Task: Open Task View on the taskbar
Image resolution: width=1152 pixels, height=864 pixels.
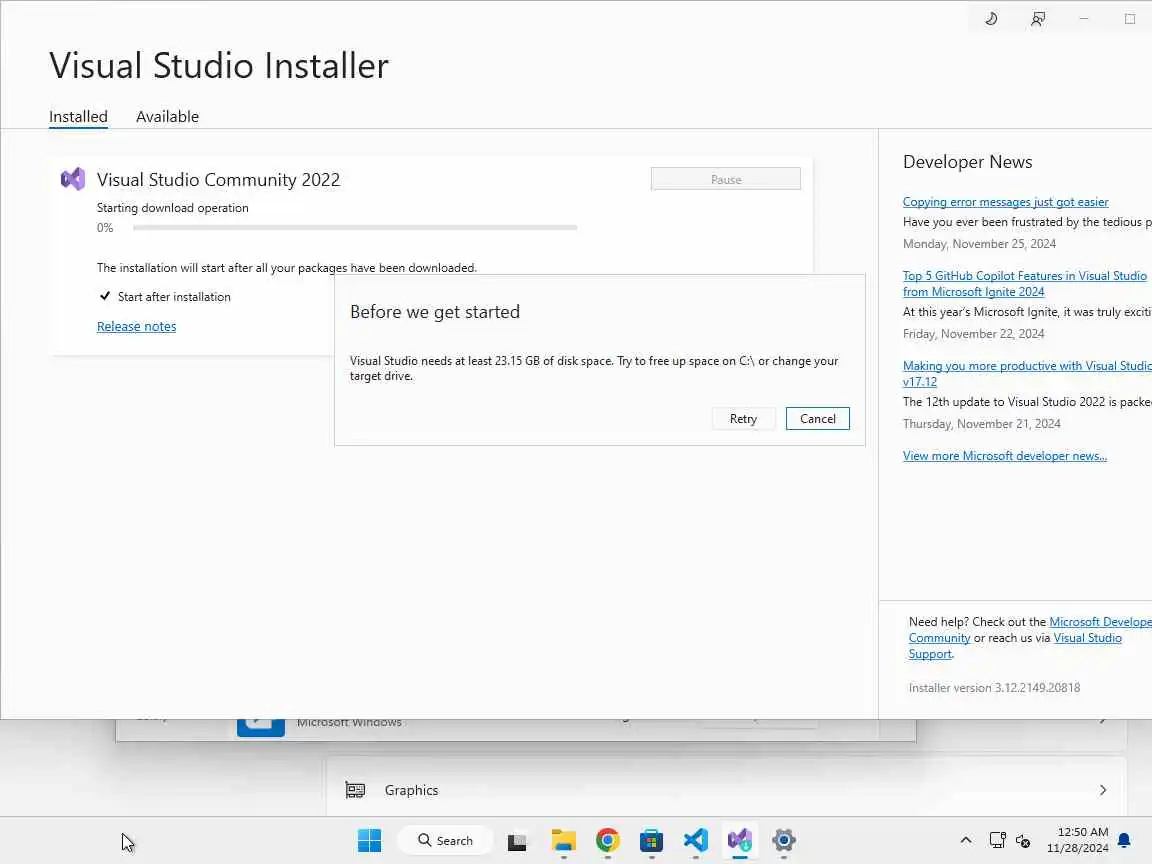Action: click(517, 840)
